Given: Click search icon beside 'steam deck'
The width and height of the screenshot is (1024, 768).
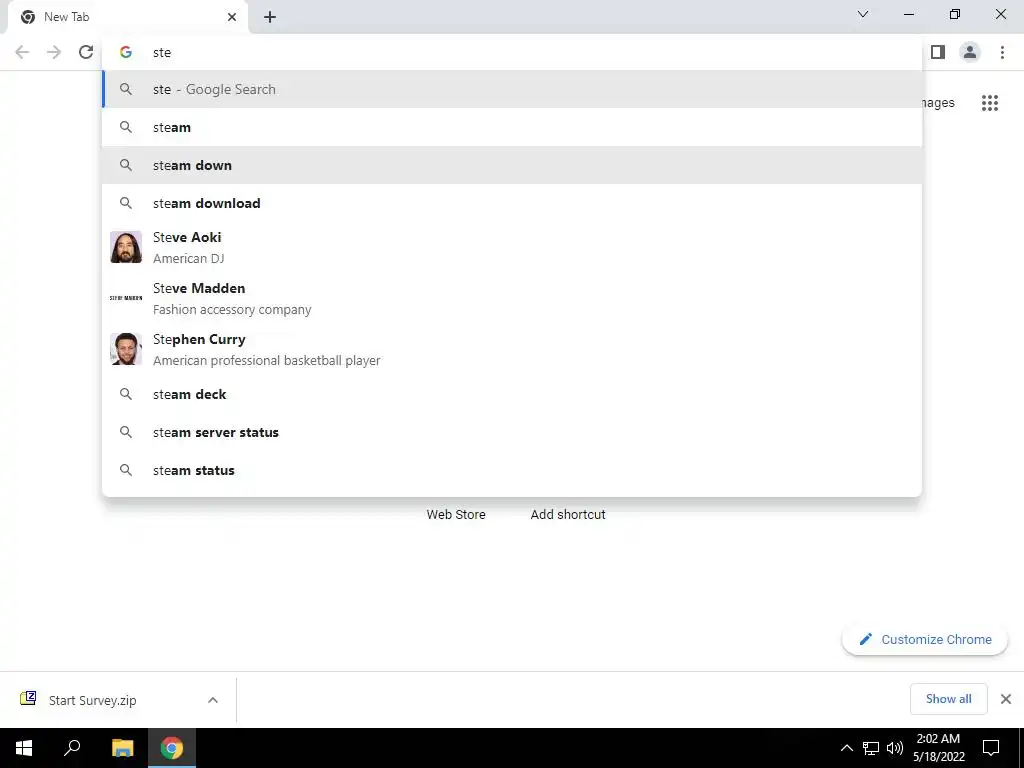Looking at the screenshot, I should 126,394.
